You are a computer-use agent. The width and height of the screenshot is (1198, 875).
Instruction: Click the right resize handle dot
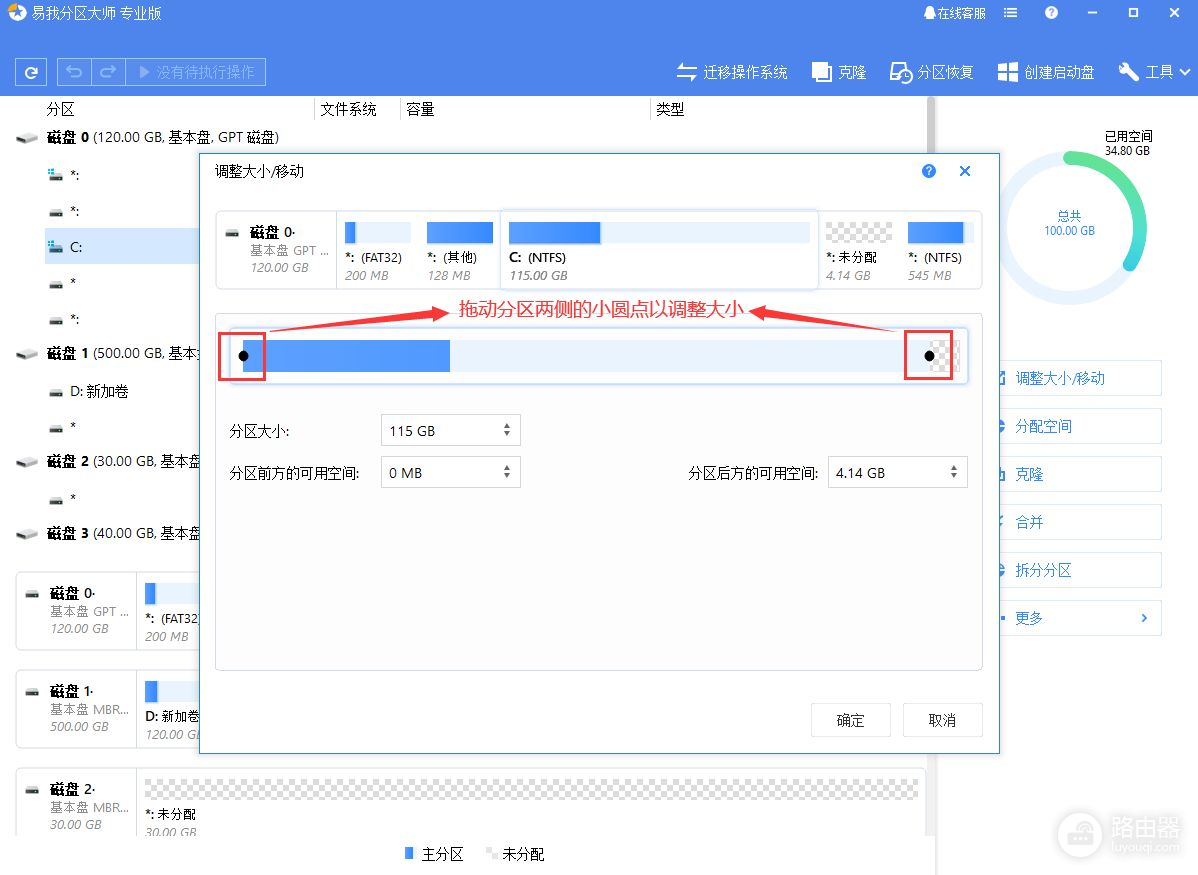tap(929, 356)
